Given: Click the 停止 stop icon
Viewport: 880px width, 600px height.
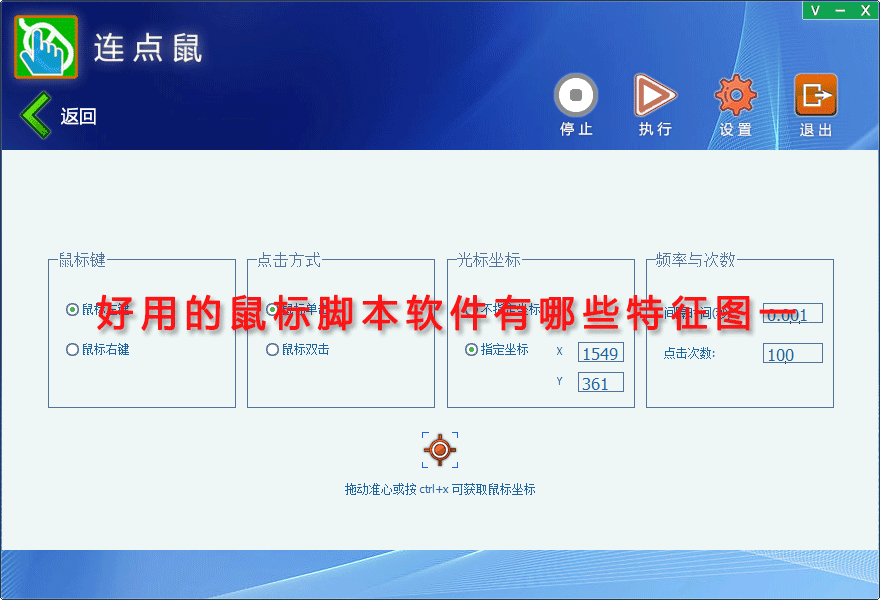Looking at the screenshot, I should point(575,95).
